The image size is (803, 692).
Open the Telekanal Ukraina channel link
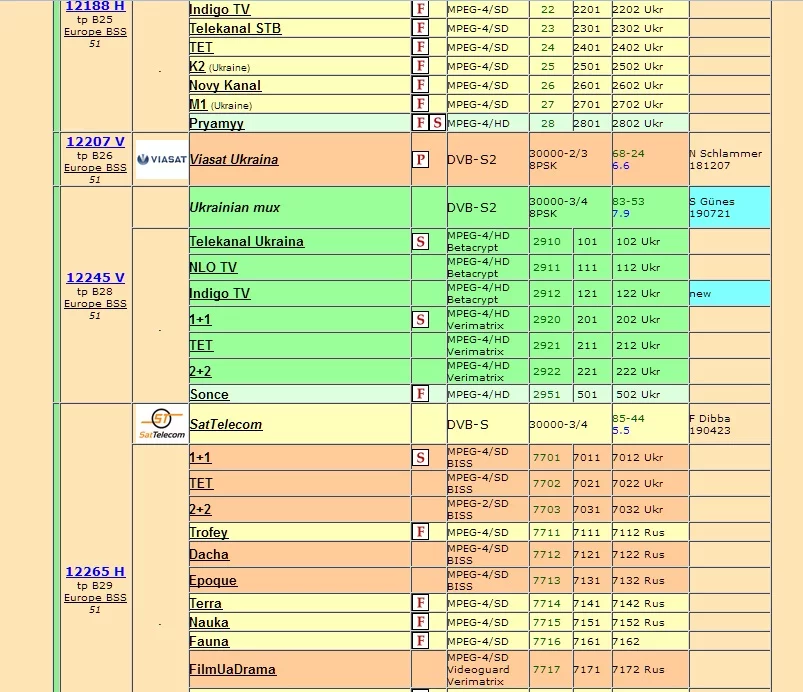tap(246, 241)
